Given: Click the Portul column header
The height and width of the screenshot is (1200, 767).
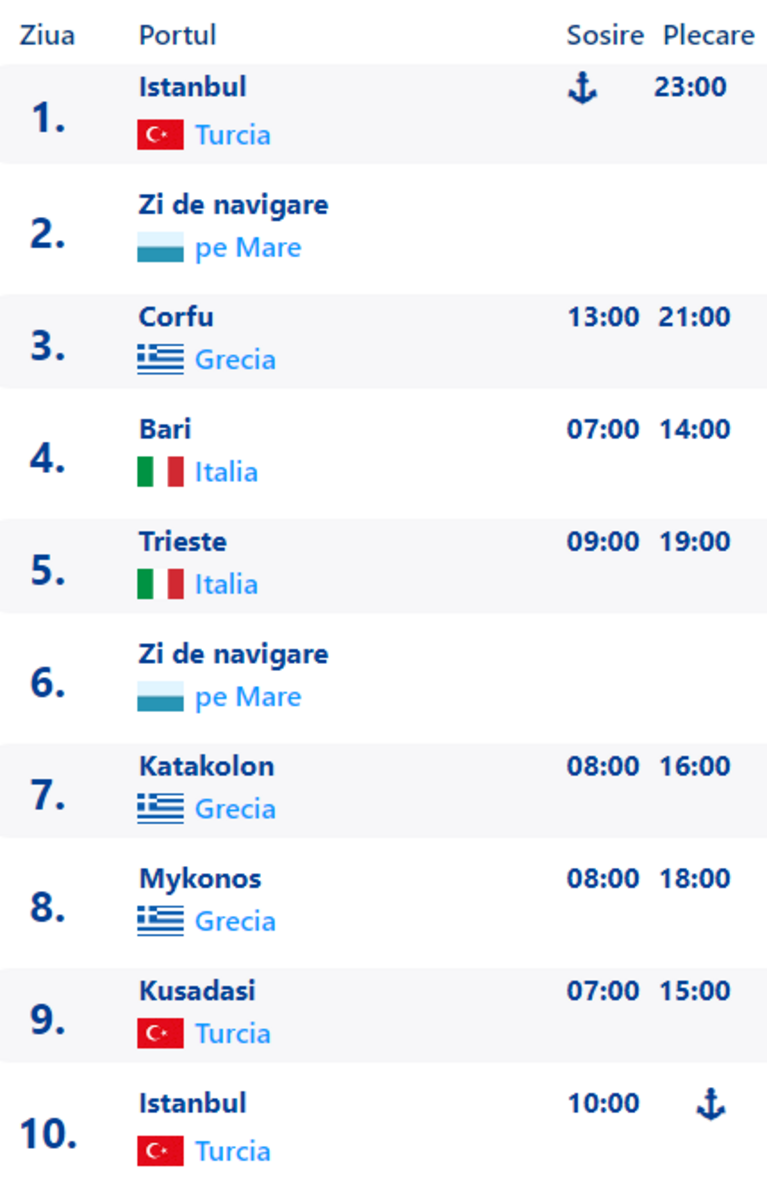Looking at the screenshot, I should click(x=178, y=35).
